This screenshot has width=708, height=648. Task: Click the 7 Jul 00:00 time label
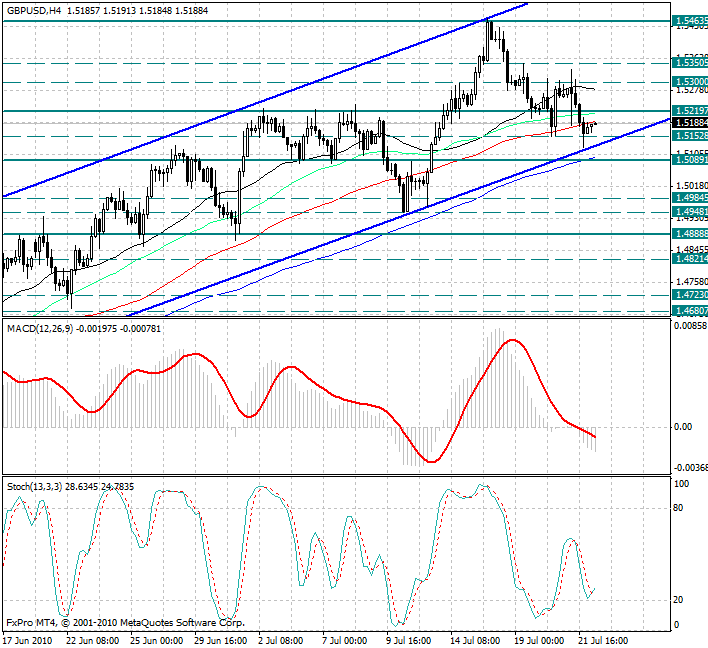pos(345,641)
